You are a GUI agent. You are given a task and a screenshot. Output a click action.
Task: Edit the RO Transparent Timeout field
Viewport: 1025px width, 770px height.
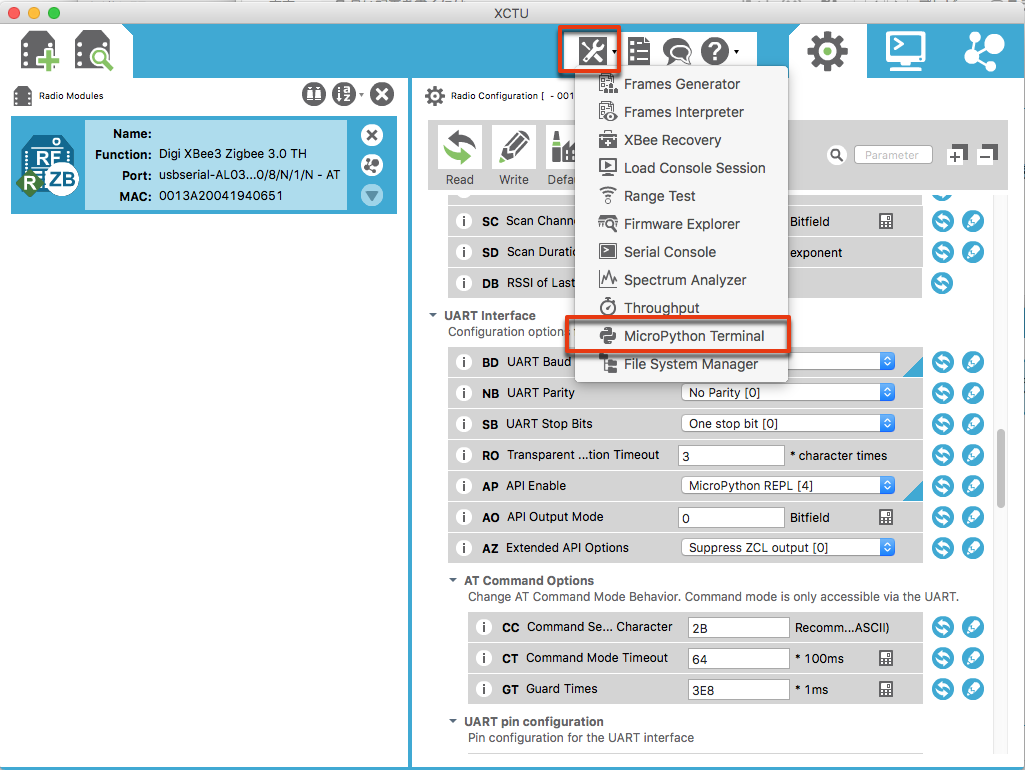click(731, 456)
